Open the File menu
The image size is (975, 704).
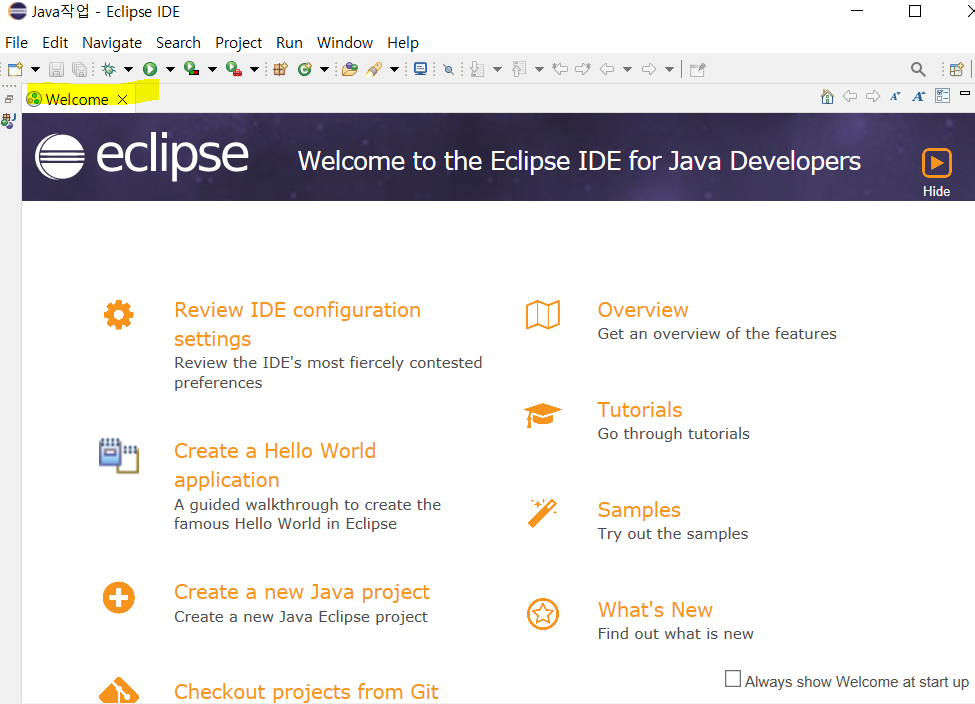point(16,42)
